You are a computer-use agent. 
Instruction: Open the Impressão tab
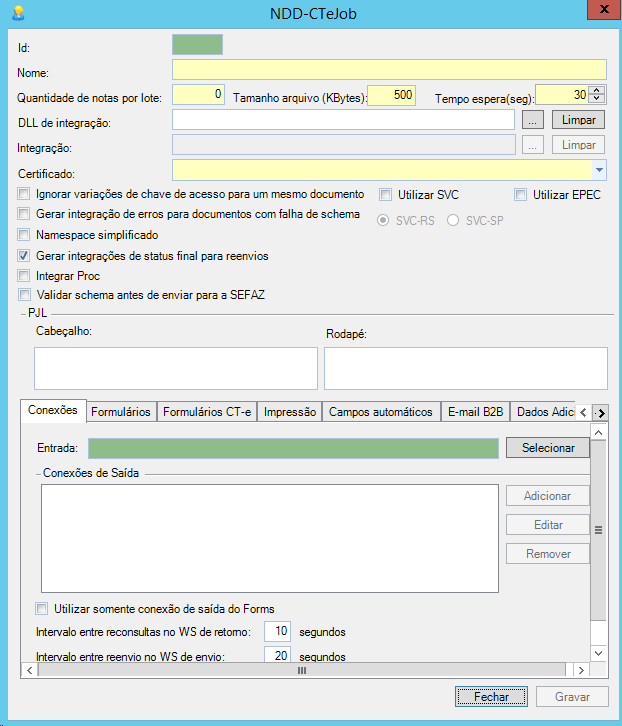coord(290,412)
